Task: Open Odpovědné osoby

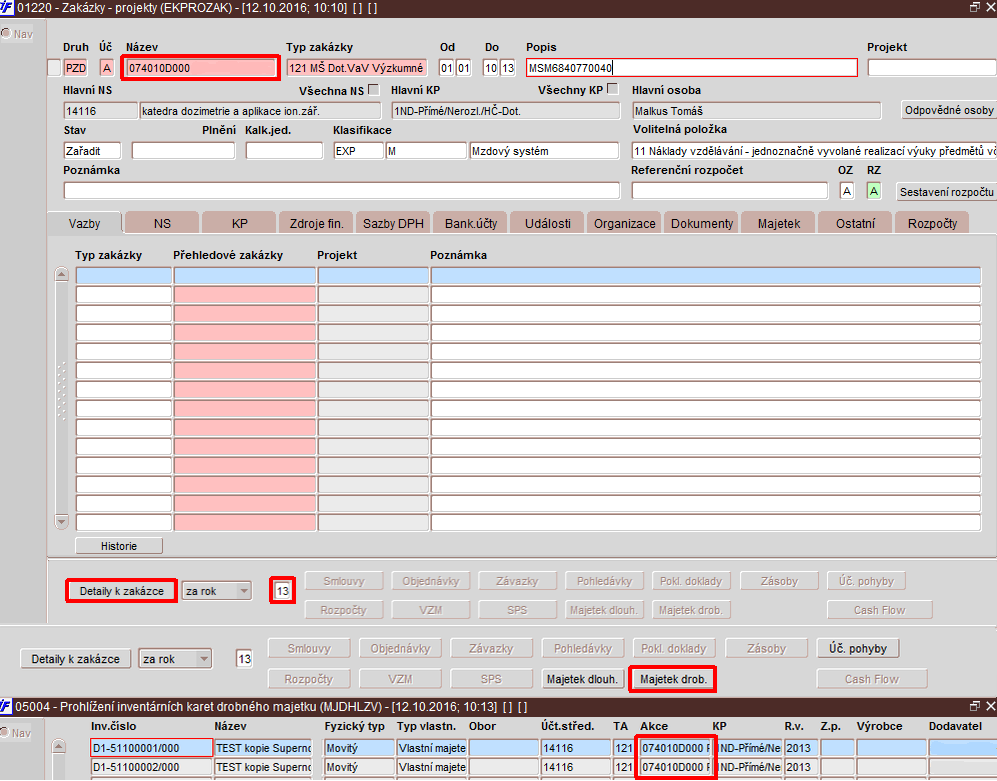Action: click(948, 110)
